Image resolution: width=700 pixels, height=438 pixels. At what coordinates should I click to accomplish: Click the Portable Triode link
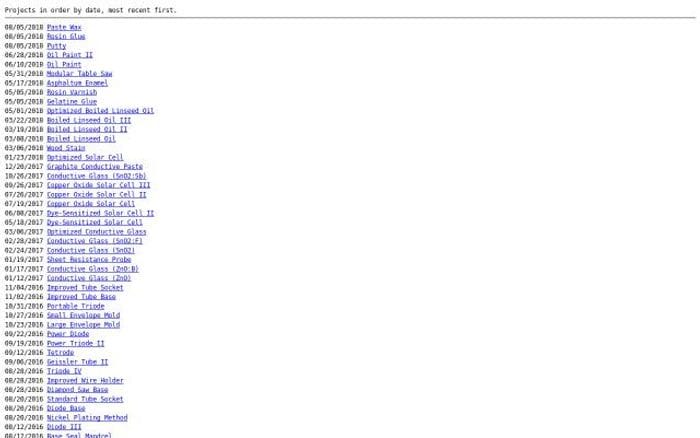[x=75, y=306]
